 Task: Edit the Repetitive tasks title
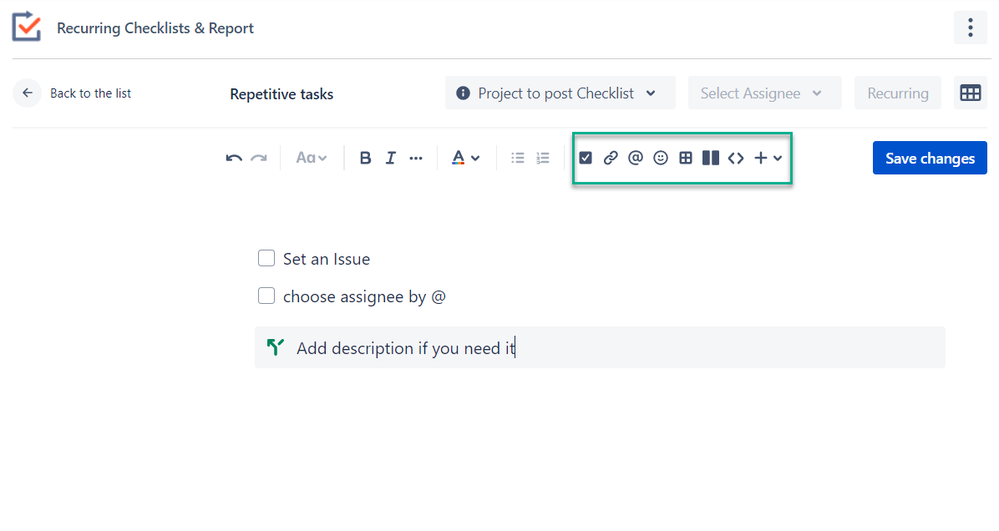coord(282,94)
